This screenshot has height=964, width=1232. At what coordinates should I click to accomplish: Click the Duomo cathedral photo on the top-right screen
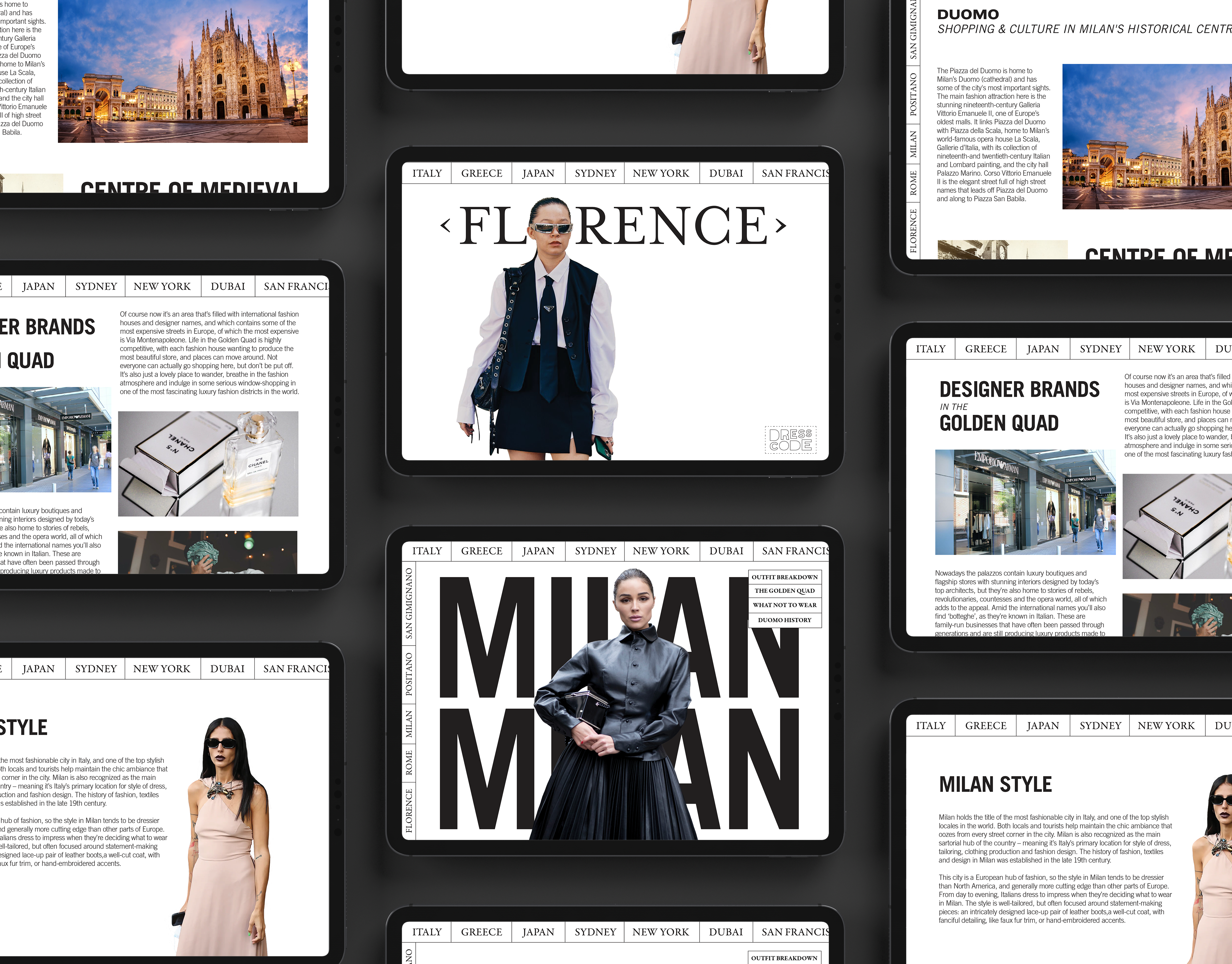click(1147, 137)
